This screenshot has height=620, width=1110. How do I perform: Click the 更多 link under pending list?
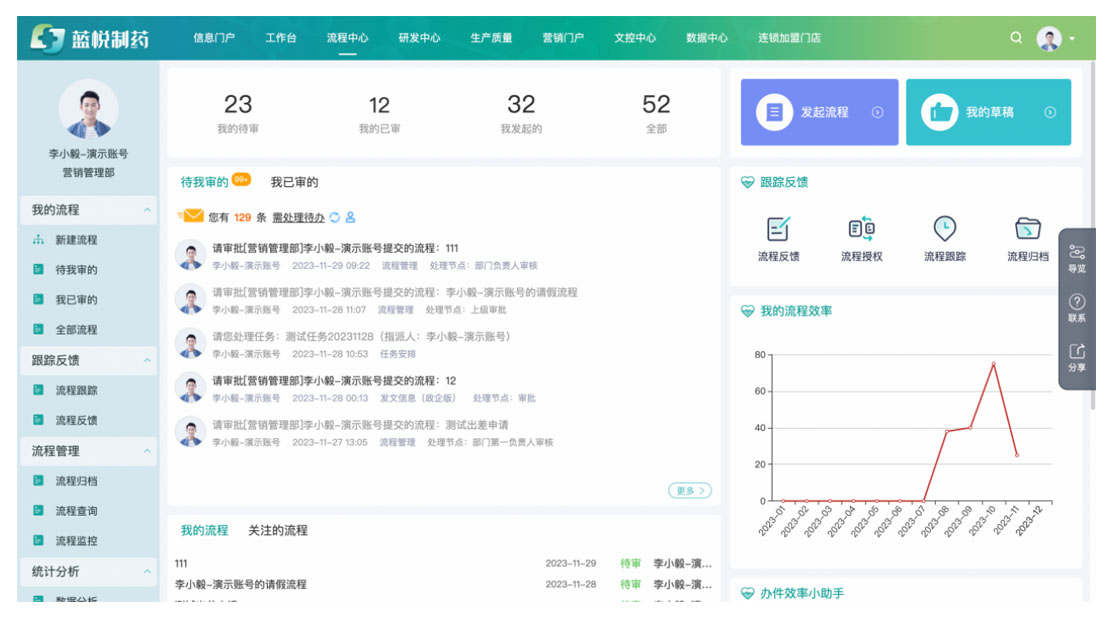690,490
